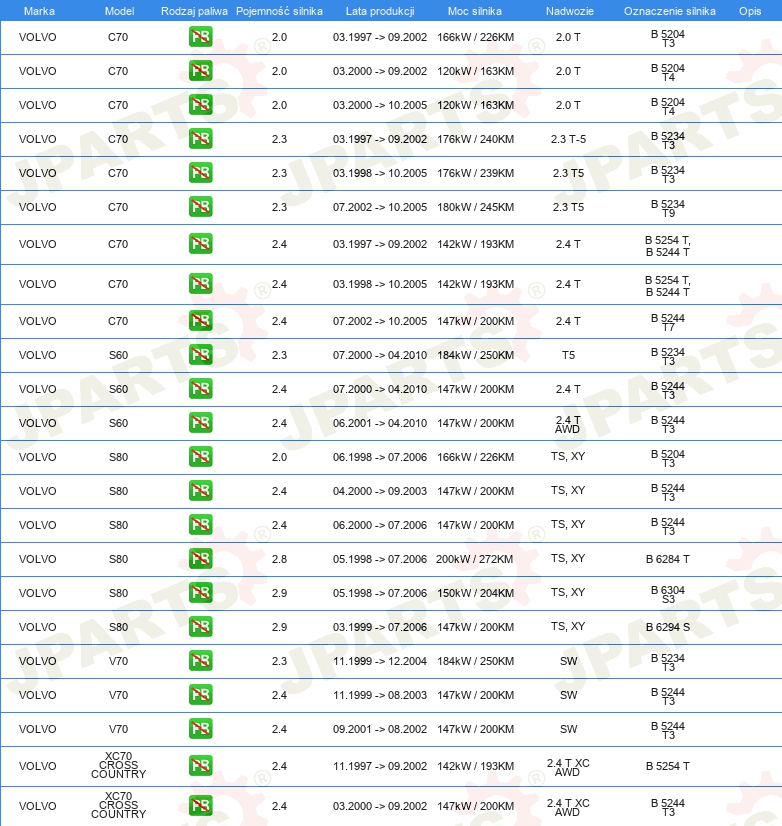Click the Moc silnika column header
The image size is (782, 826).
click(475, 11)
